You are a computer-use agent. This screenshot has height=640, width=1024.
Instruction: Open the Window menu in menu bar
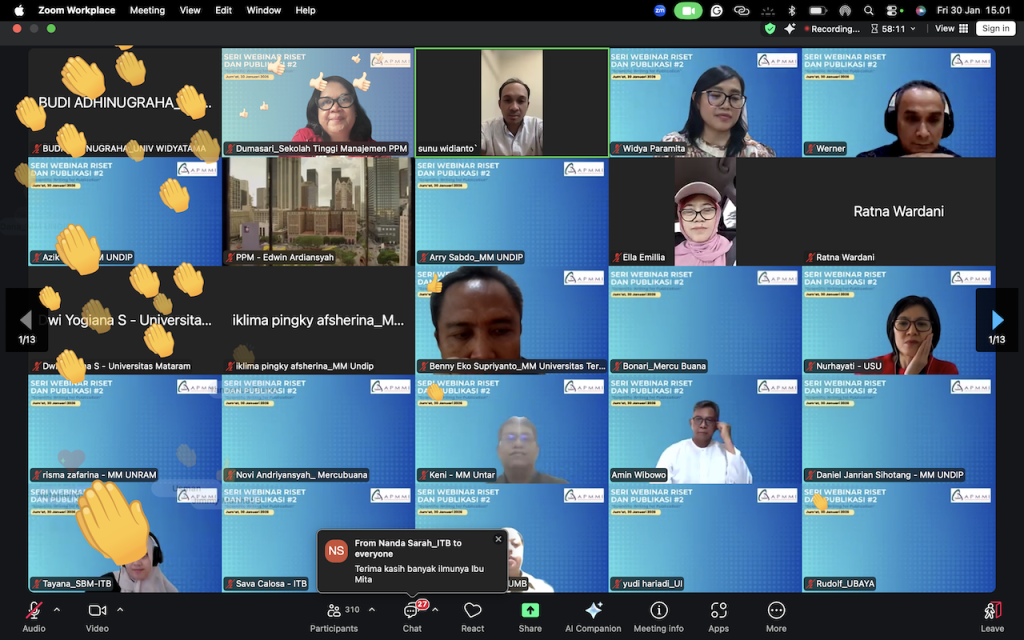[x=263, y=10]
